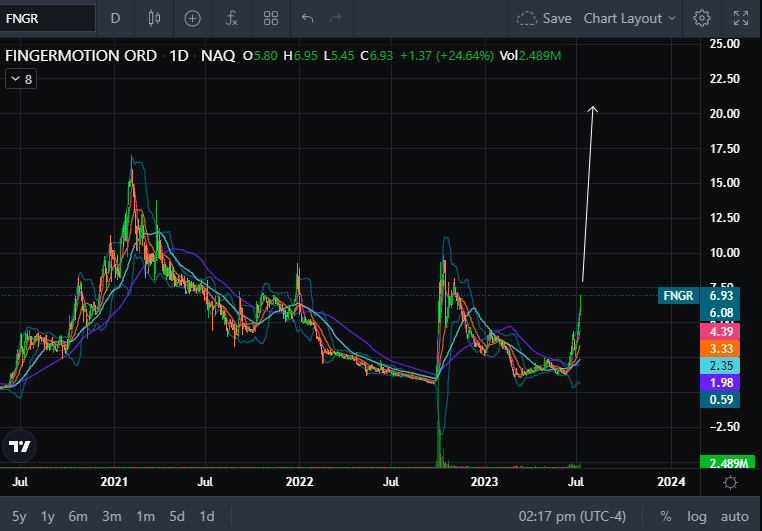Viewport: 762px width, 531px height.
Task: Click the FNGR symbol search field
Action: pyautogui.click(x=47, y=18)
